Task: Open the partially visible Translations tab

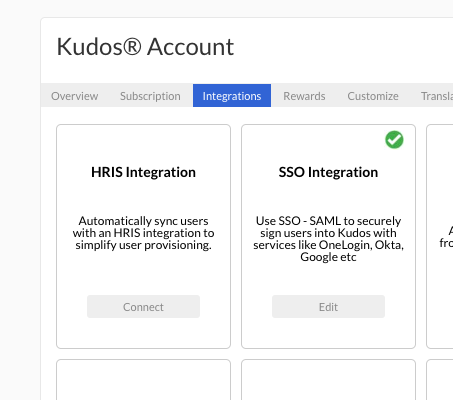Action: click(x=437, y=96)
